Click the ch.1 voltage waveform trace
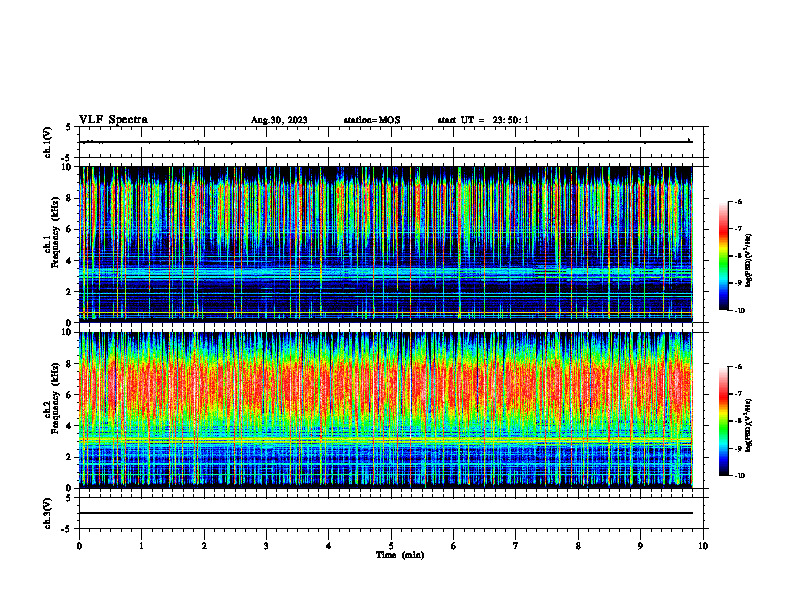The image size is (792, 612). pyautogui.click(x=386, y=142)
